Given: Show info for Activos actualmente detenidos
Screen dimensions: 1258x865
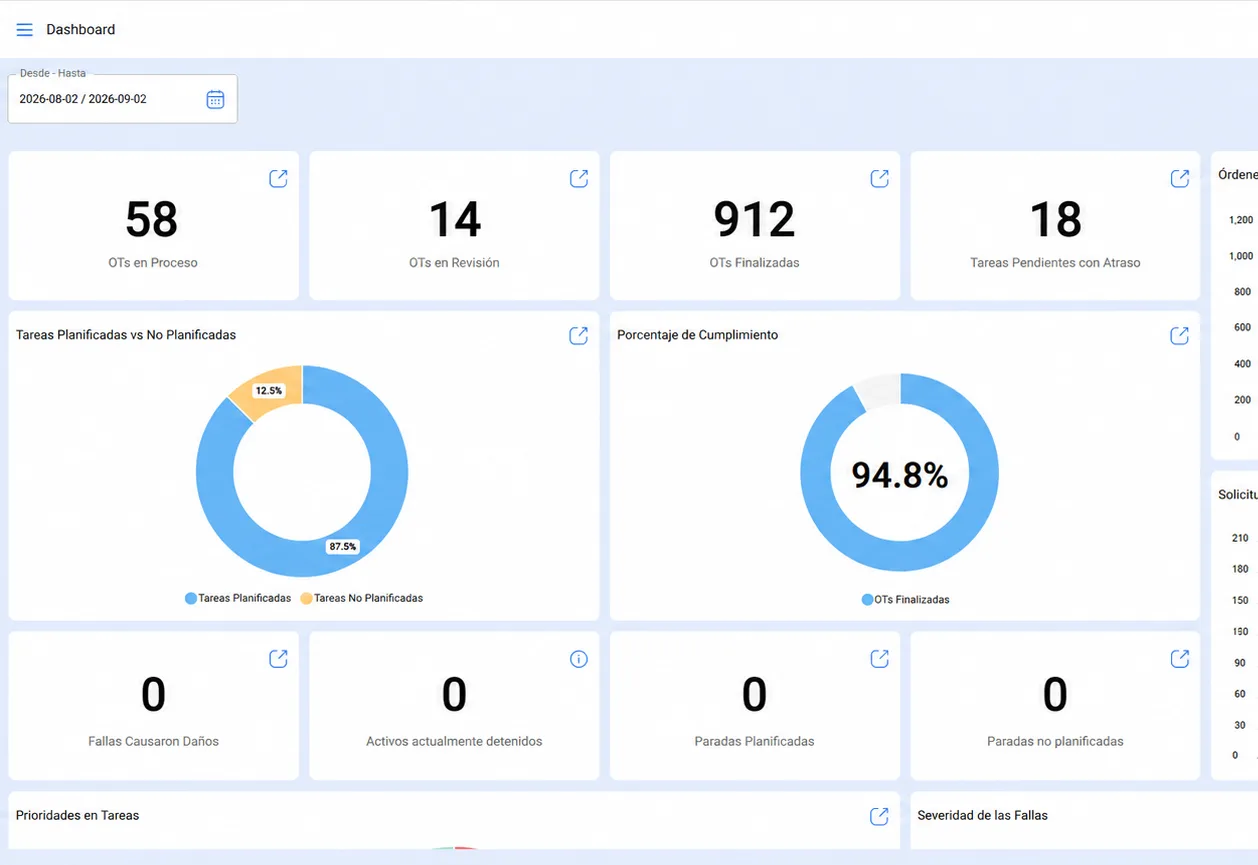Looking at the screenshot, I should click(579, 658).
